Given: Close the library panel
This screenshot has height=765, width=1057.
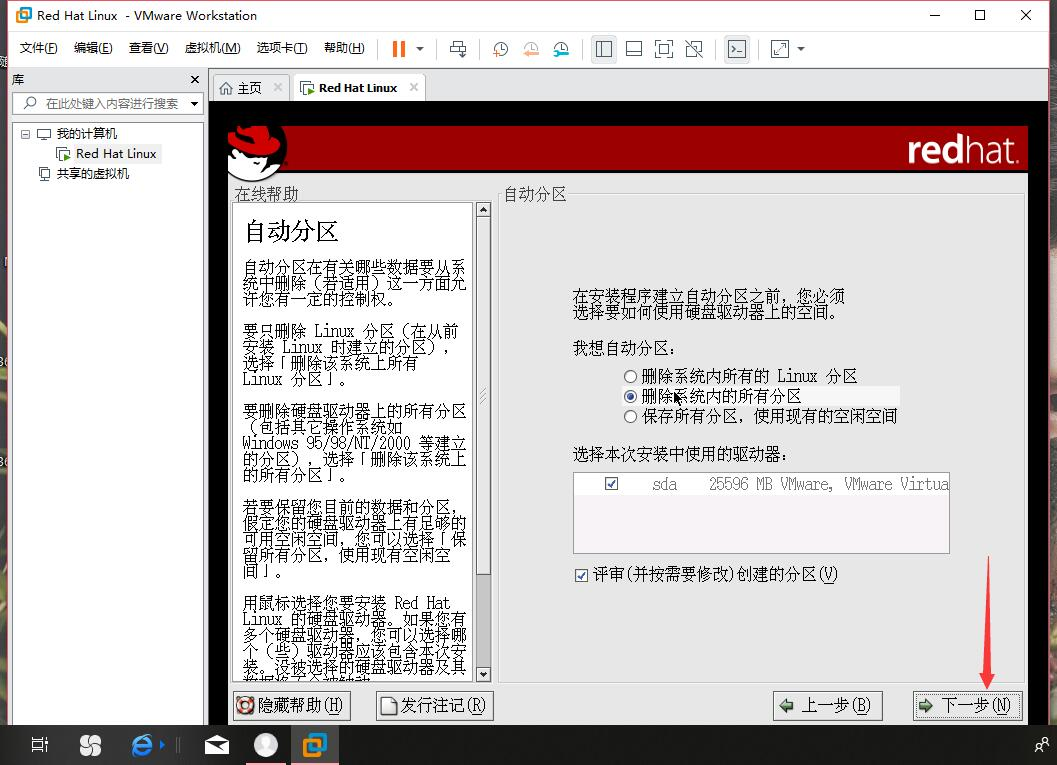Looking at the screenshot, I should [x=195, y=80].
